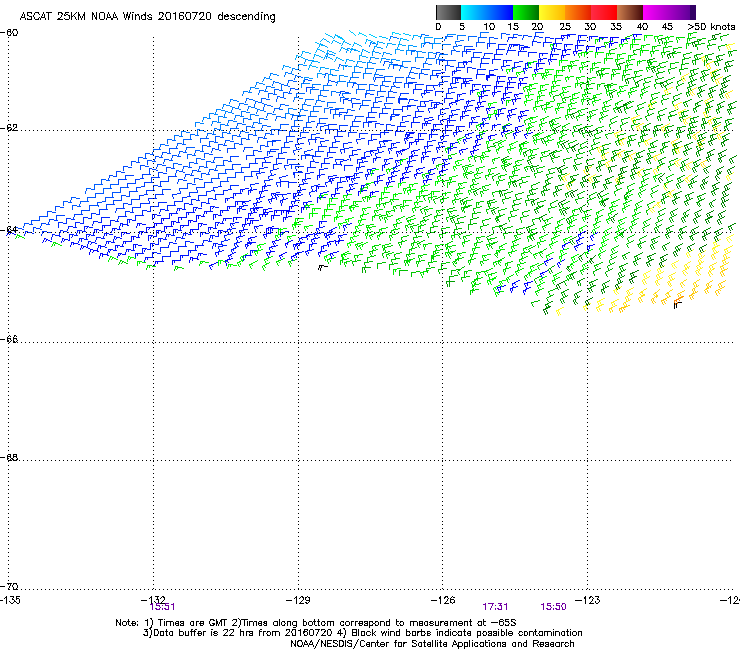Viewport: 740px width, 650px height.
Task: Click the title text 'ASCAT 25KM NOAA Winds 20160720 descending'
Action: pyautogui.click(x=147, y=16)
